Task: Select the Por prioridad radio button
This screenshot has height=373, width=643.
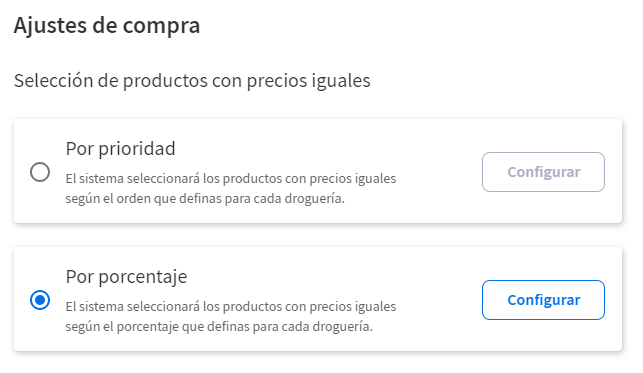Action: click(40, 172)
